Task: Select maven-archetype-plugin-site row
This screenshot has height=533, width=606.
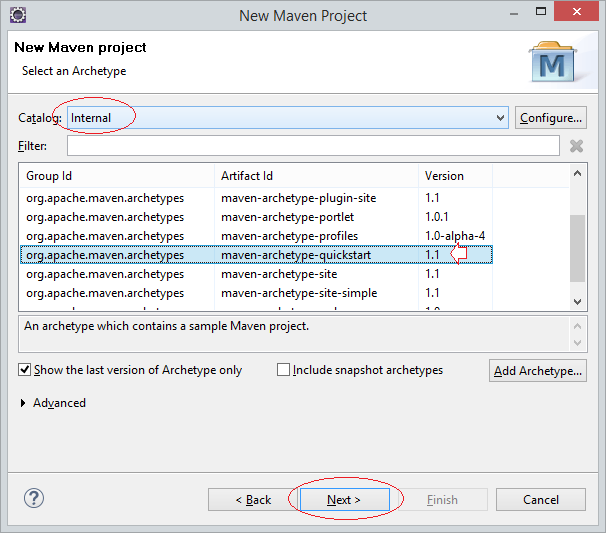Action: [256, 198]
